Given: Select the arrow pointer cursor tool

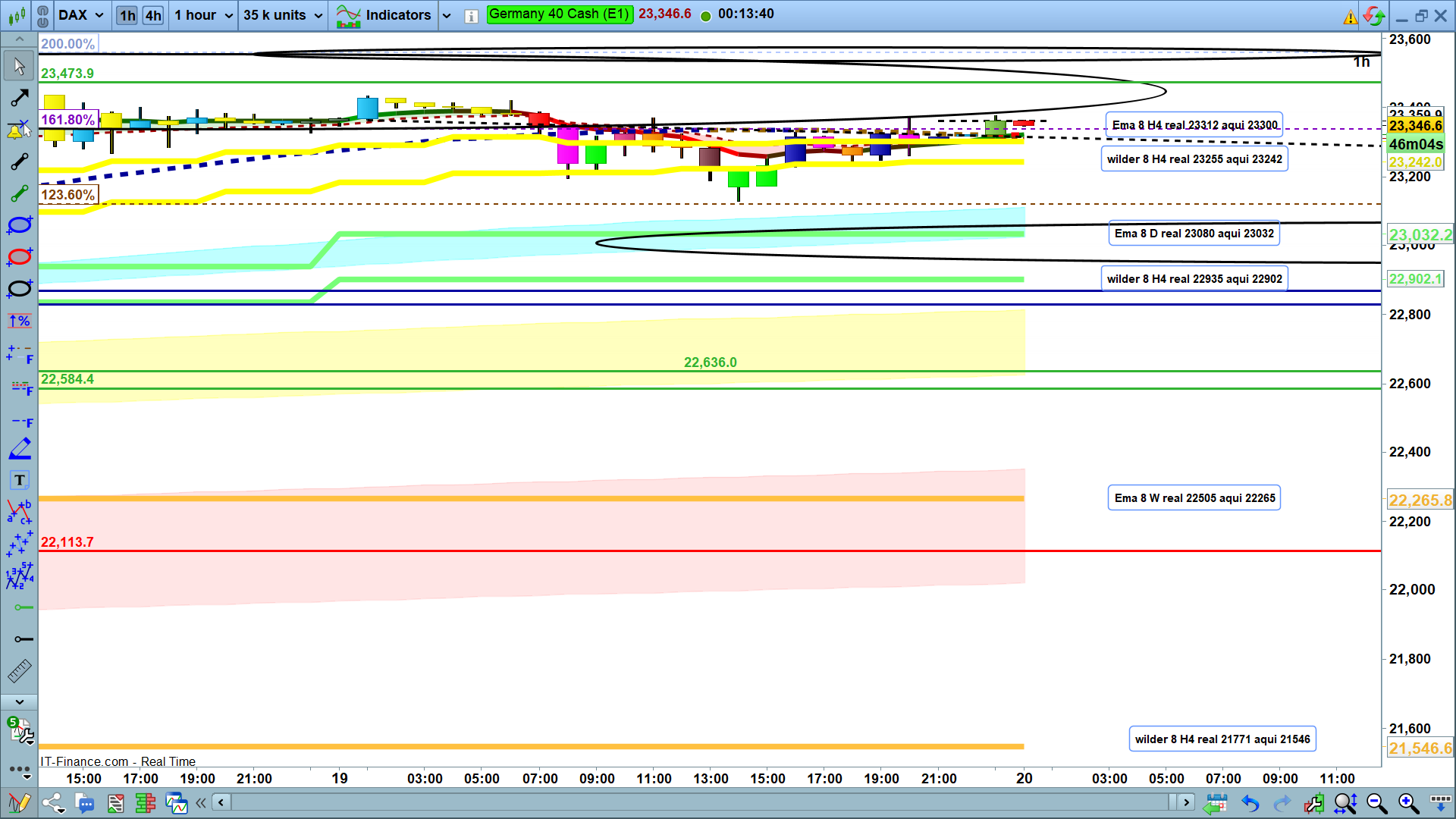Looking at the screenshot, I should pyautogui.click(x=19, y=66).
